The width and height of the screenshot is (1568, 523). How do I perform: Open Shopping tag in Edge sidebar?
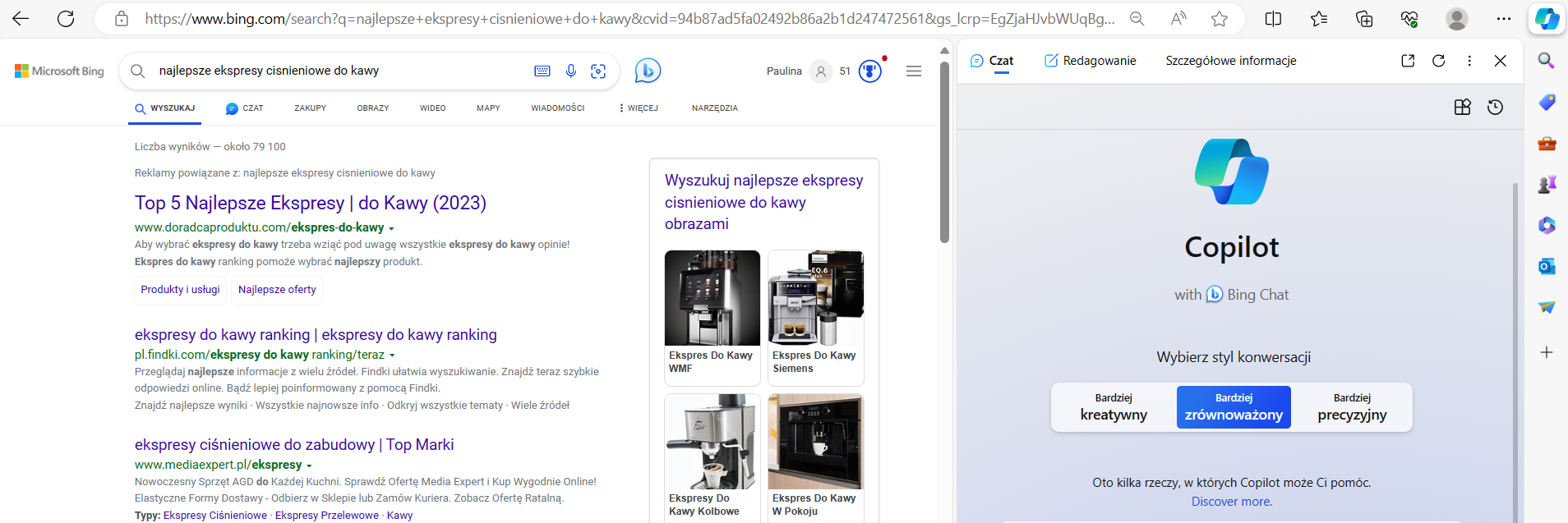tap(1547, 102)
